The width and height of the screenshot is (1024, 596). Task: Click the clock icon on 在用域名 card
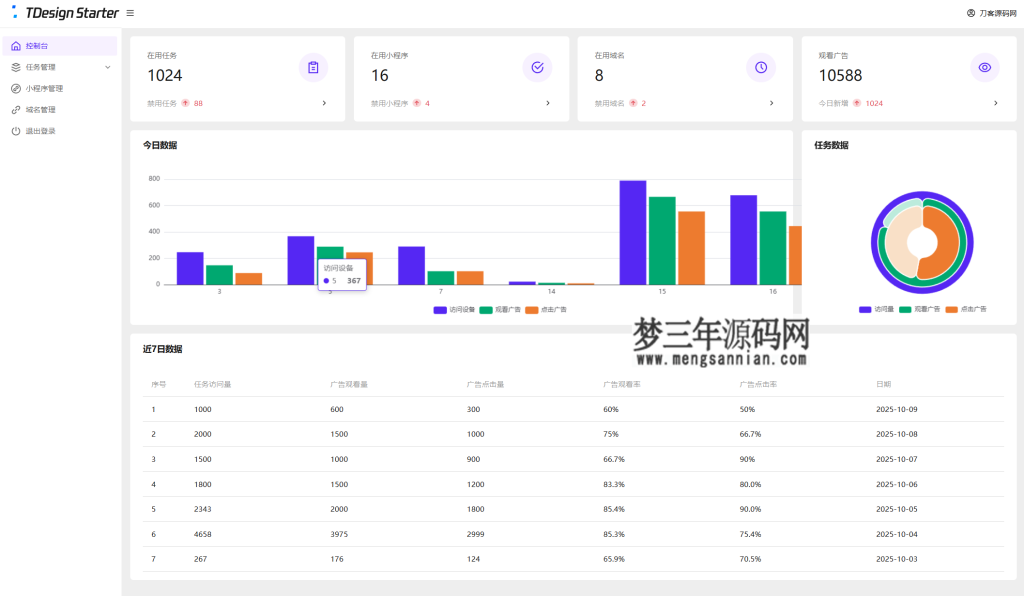[761, 67]
